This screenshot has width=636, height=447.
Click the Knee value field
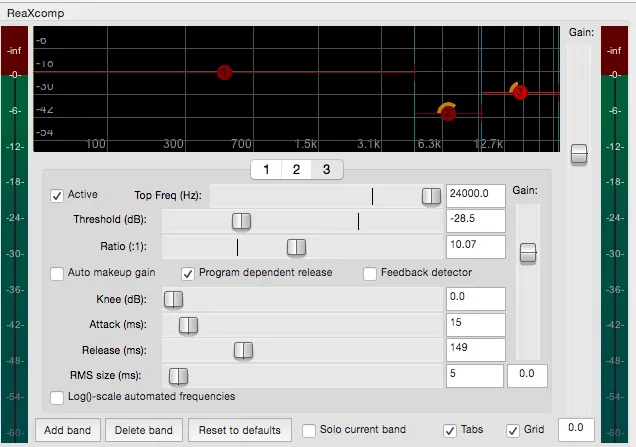(x=476, y=299)
